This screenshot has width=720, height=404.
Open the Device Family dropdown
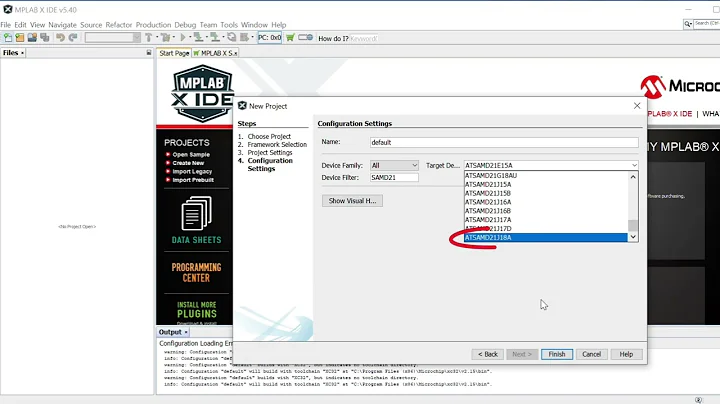pyautogui.click(x=394, y=165)
